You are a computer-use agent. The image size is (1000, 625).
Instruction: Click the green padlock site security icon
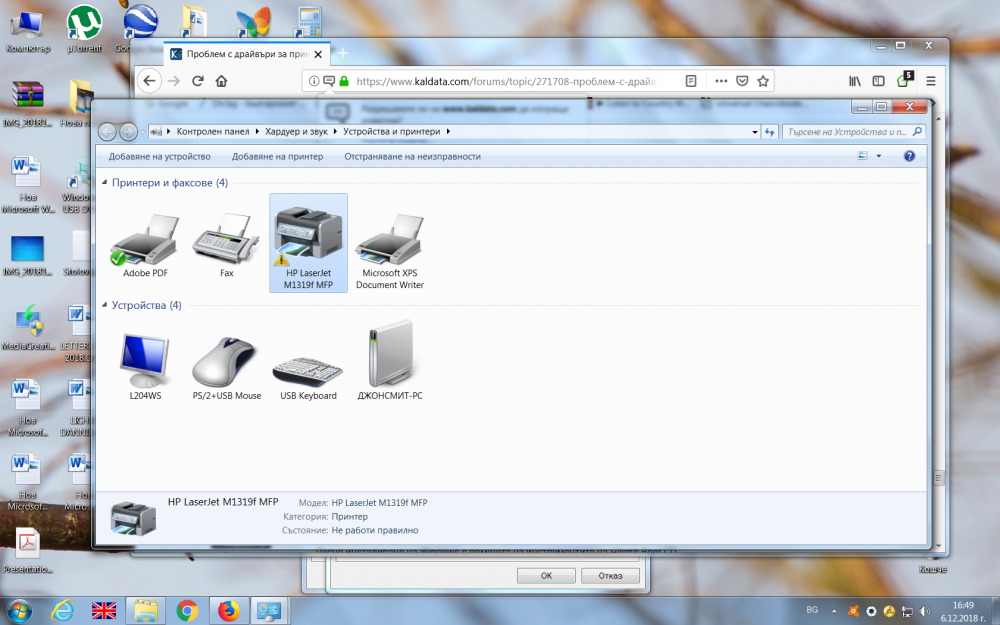[x=344, y=81]
